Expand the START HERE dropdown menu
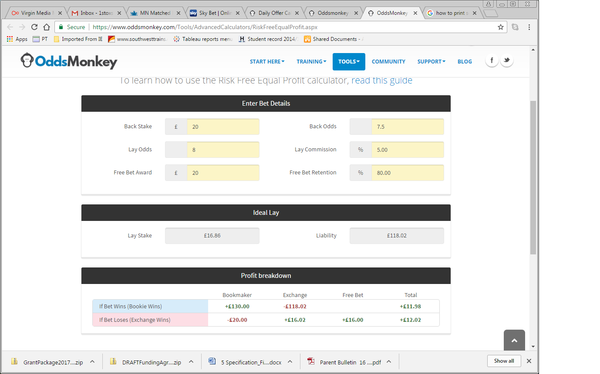The width and height of the screenshot is (600, 374). 267,62
